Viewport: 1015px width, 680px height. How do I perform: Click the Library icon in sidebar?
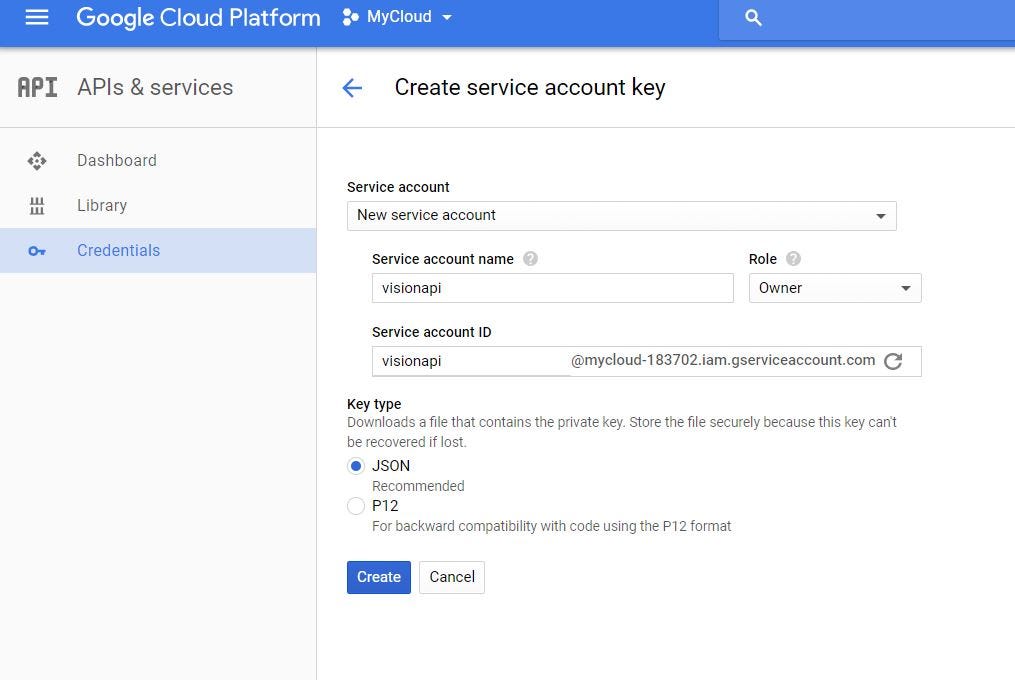[37, 206]
